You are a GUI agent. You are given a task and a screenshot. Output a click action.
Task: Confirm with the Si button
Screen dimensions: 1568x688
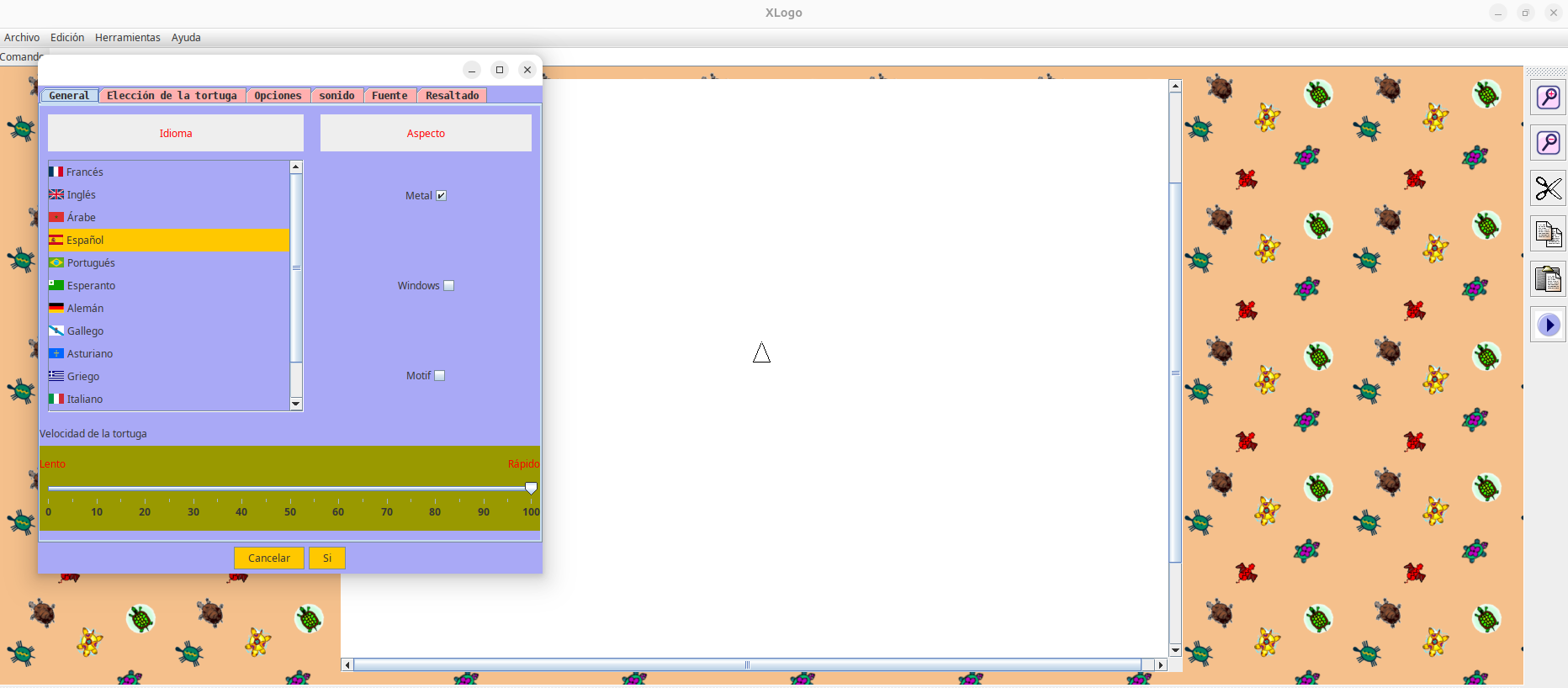pos(327,558)
